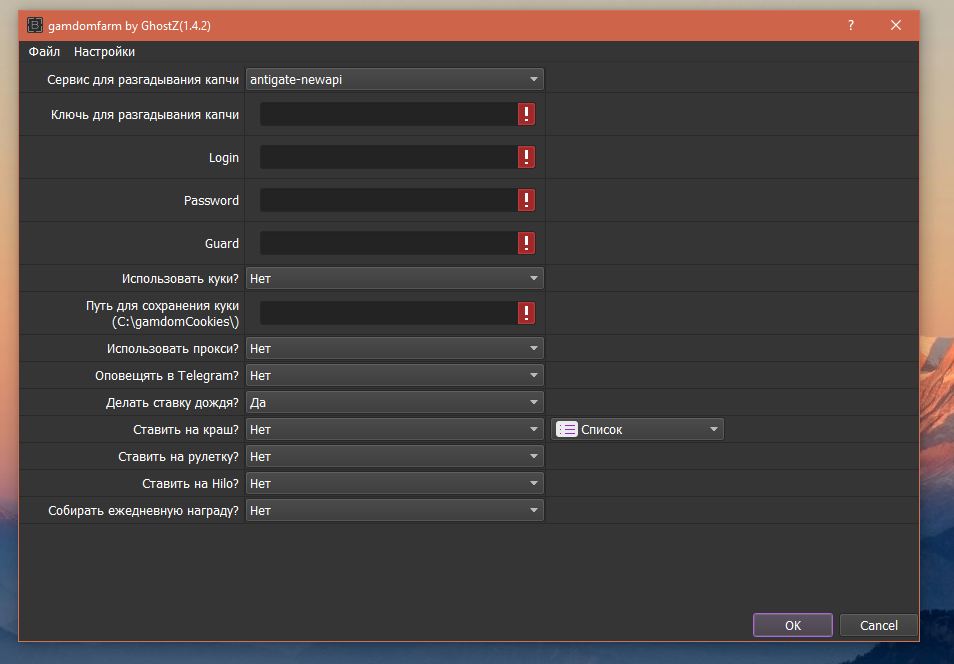
Task: Click the Cancel button
Action: tap(879, 625)
